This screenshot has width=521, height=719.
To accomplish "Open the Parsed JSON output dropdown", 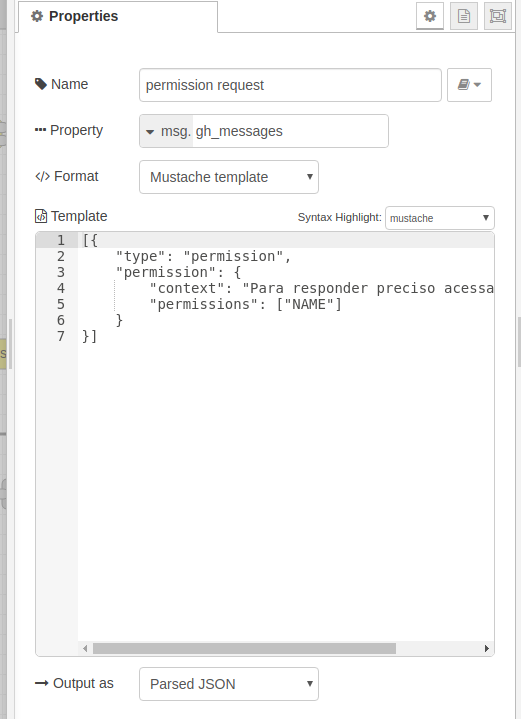I will pyautogui.click(x=229, y=684).
